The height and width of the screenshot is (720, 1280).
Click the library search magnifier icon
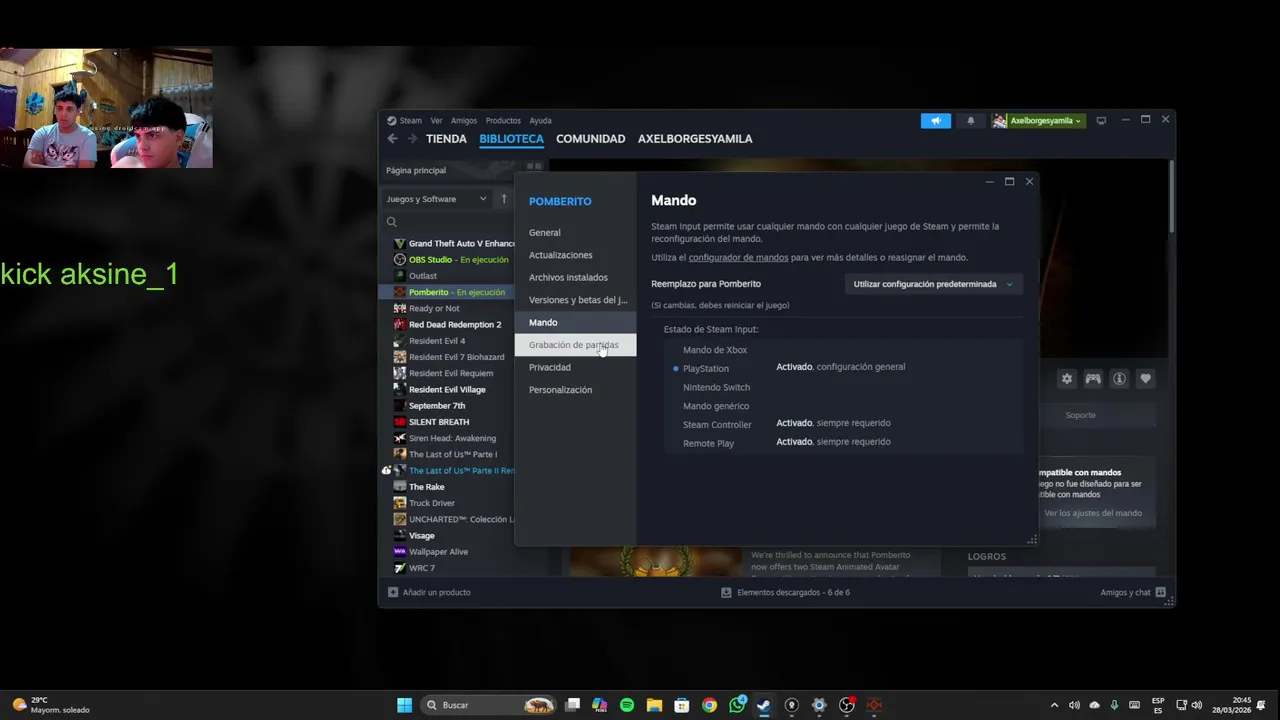(392, 222)
